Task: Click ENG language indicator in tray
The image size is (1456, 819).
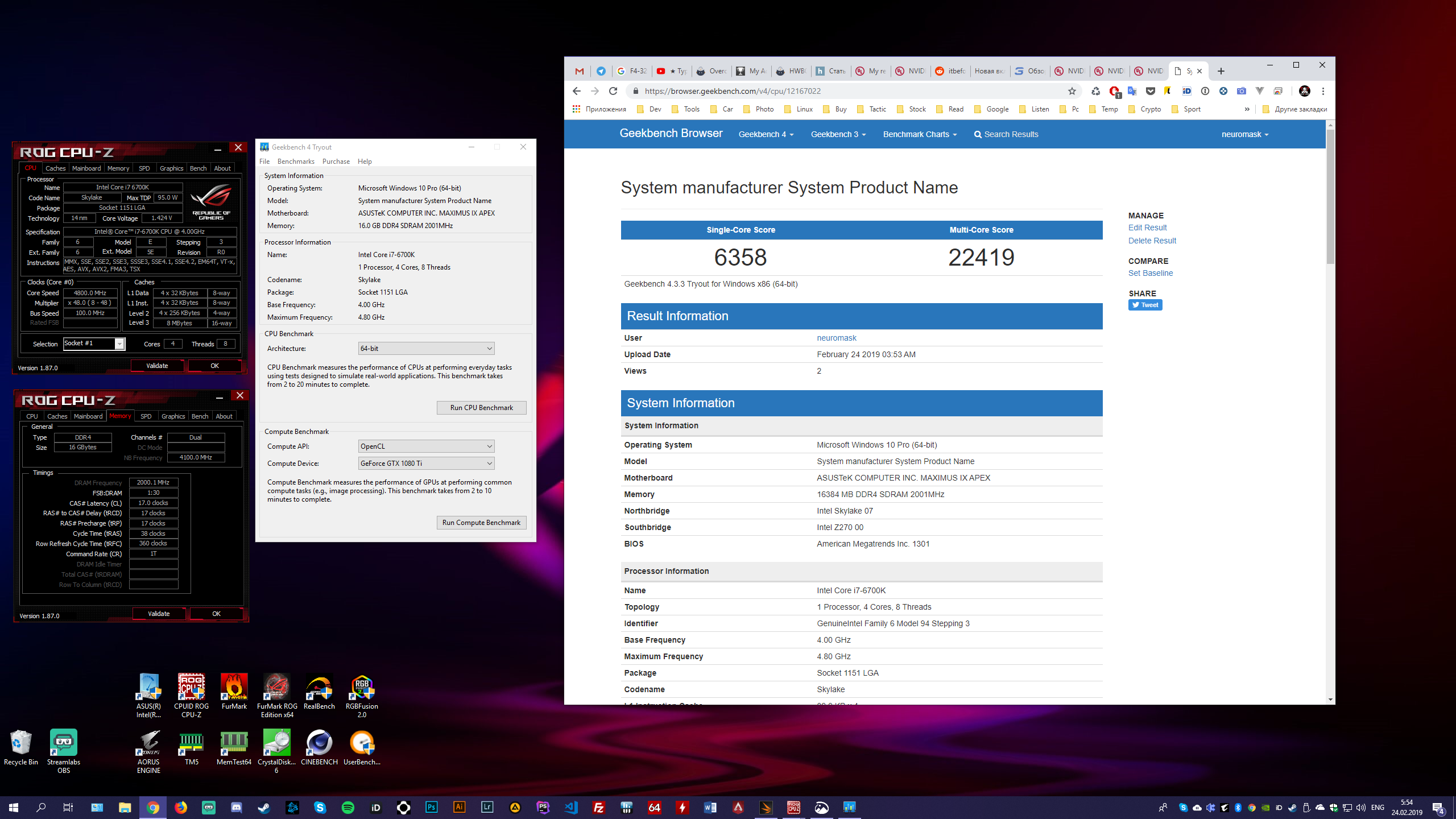Action: [x=1378, y=808]
